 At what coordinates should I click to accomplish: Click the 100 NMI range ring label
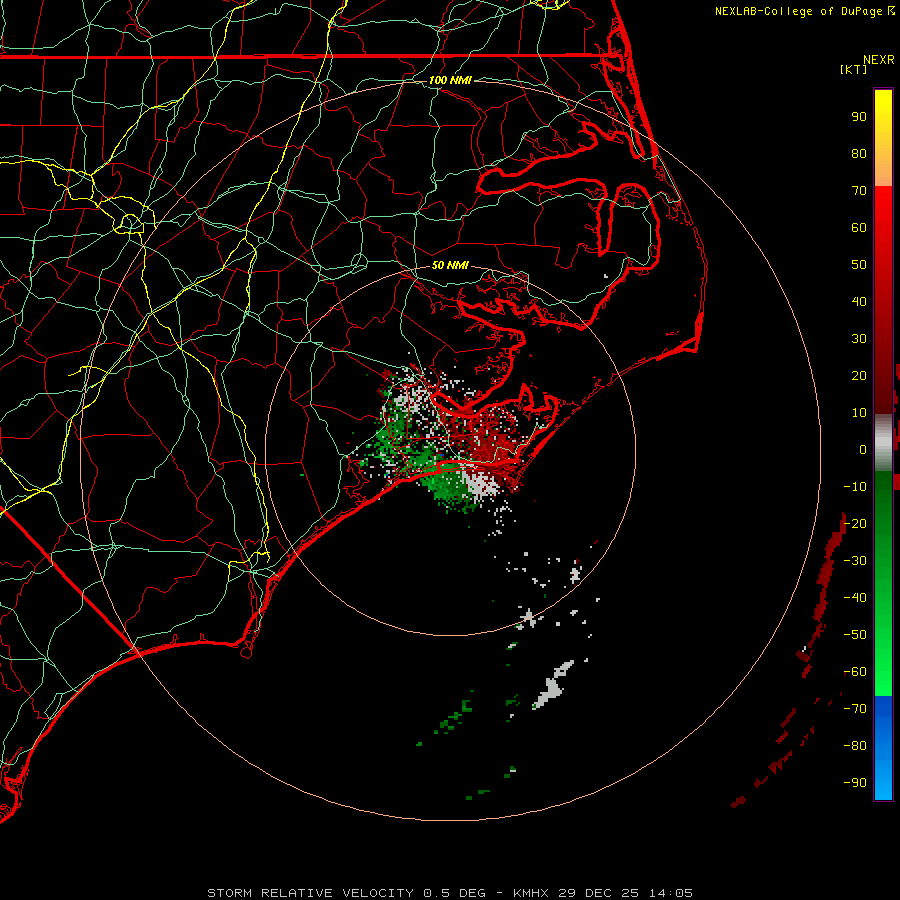pos(450,80)
